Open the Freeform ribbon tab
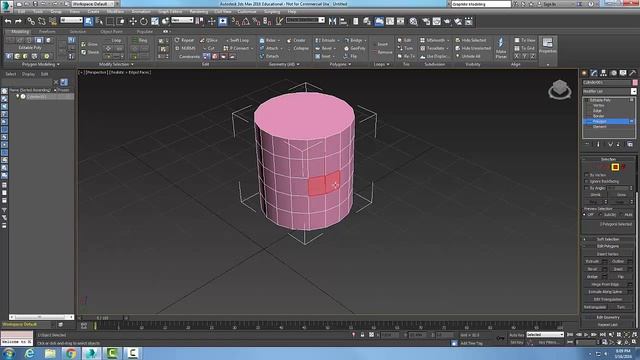 click(47, 31)
